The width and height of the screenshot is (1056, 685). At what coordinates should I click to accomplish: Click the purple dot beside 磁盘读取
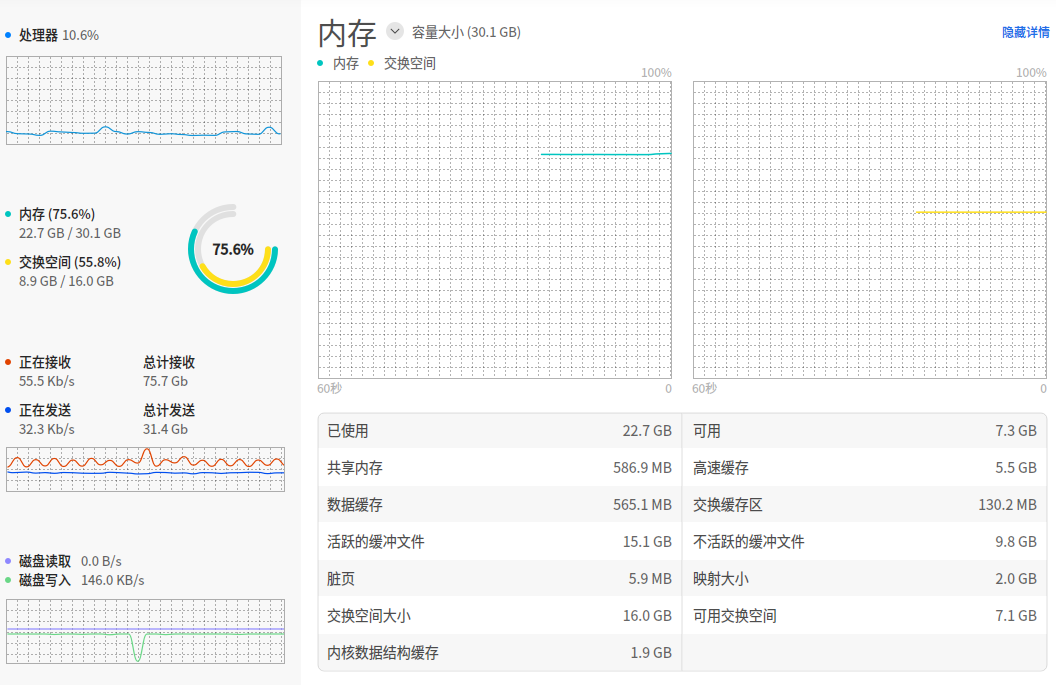[8, 561]
